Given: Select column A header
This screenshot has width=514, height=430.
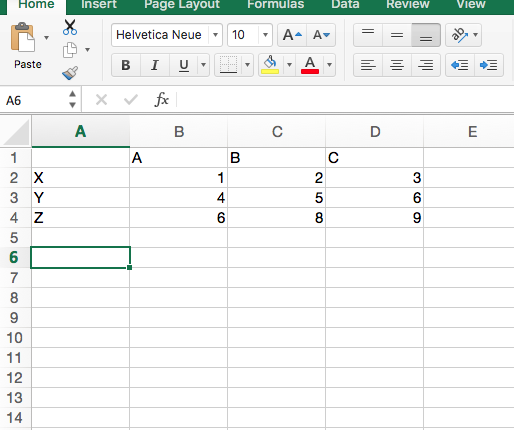Looking at the screenshot, I should click(81, 132).
